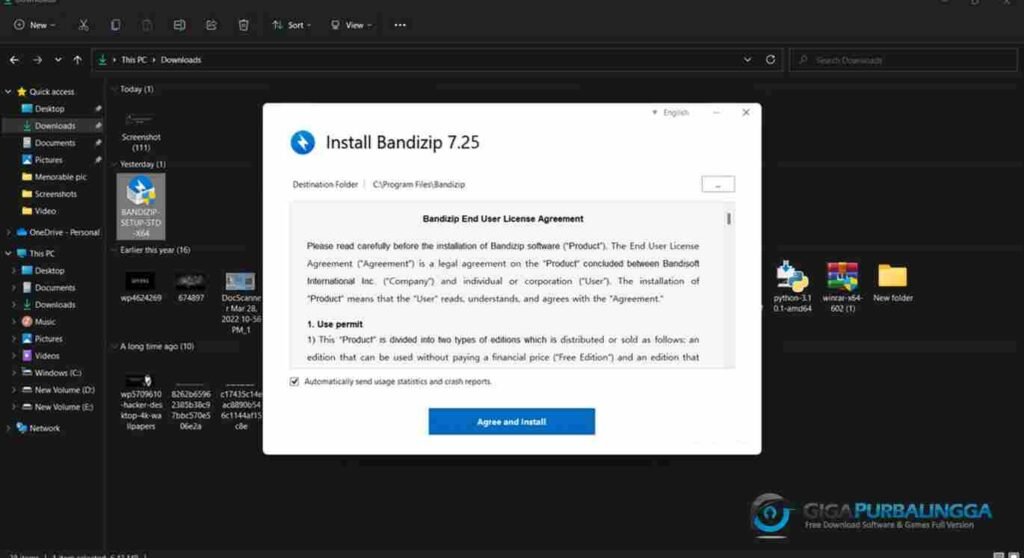Click the Search Downloads field

(x=903, y=60)
